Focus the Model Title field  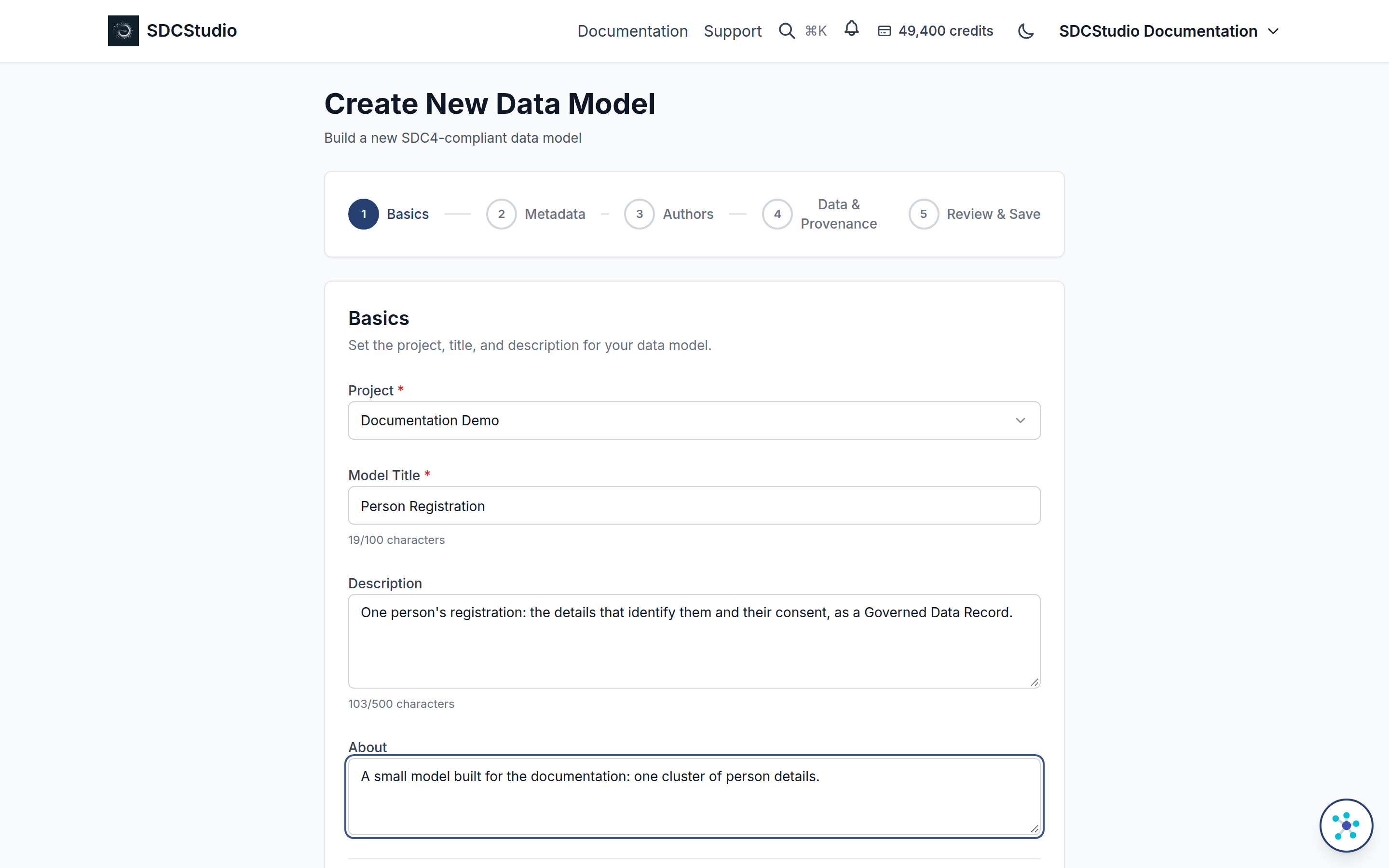pyautogui.click(x=694, y=505)
